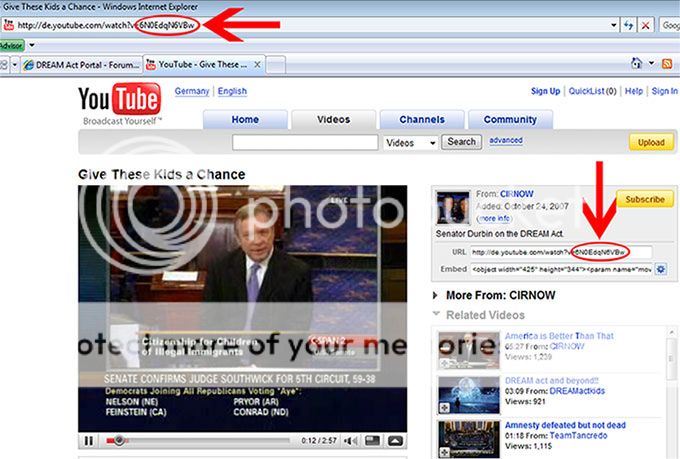Open the Advisor toolbar dropdown arrow
Viewport: 680px width, 459px height.
[32, 45]
